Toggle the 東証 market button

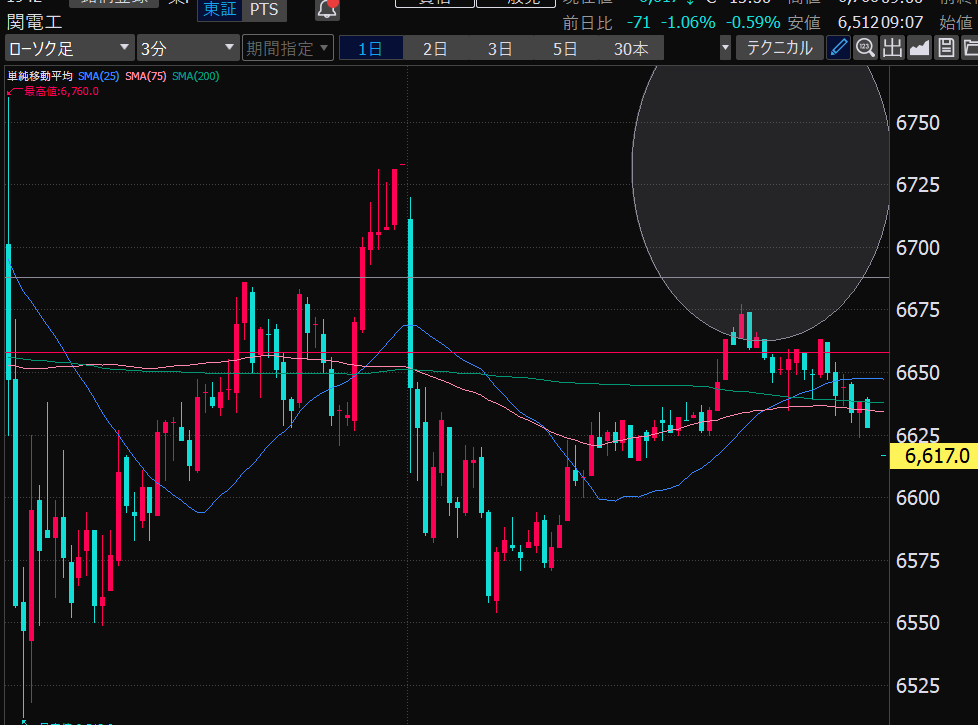coord(218,10)
